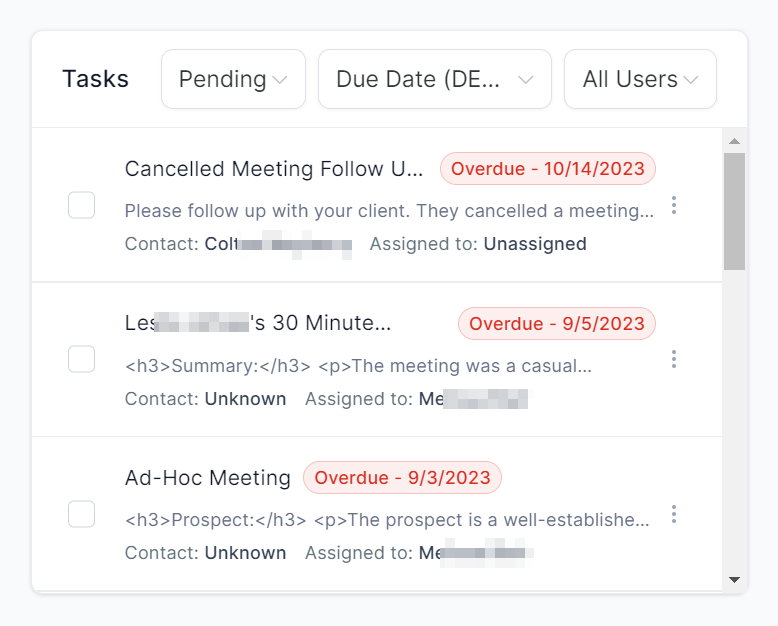The height and width of the screenshot is (626, 778).
Task: Open Cancelled Meeting Follow Up task title
Action: coord(274,169)
